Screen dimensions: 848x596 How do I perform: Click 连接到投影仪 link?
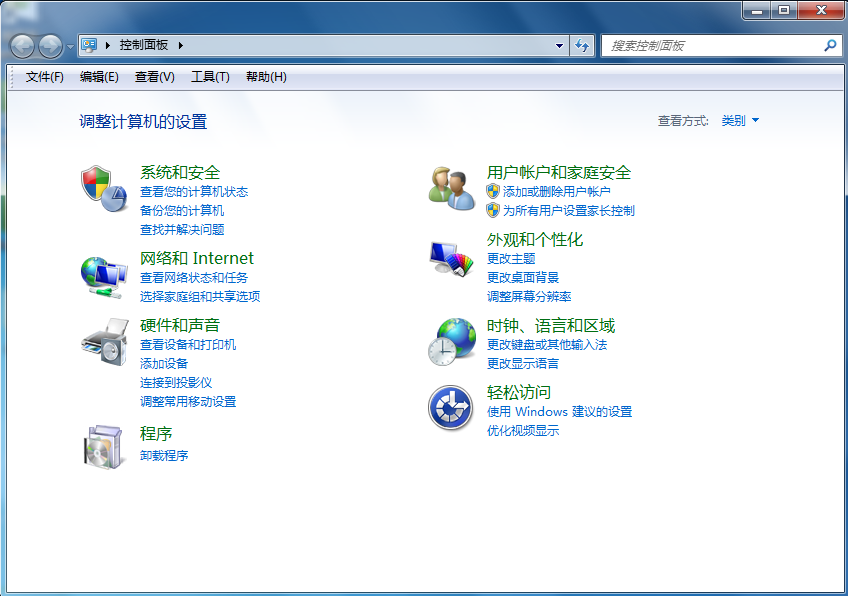click(176, 382)
